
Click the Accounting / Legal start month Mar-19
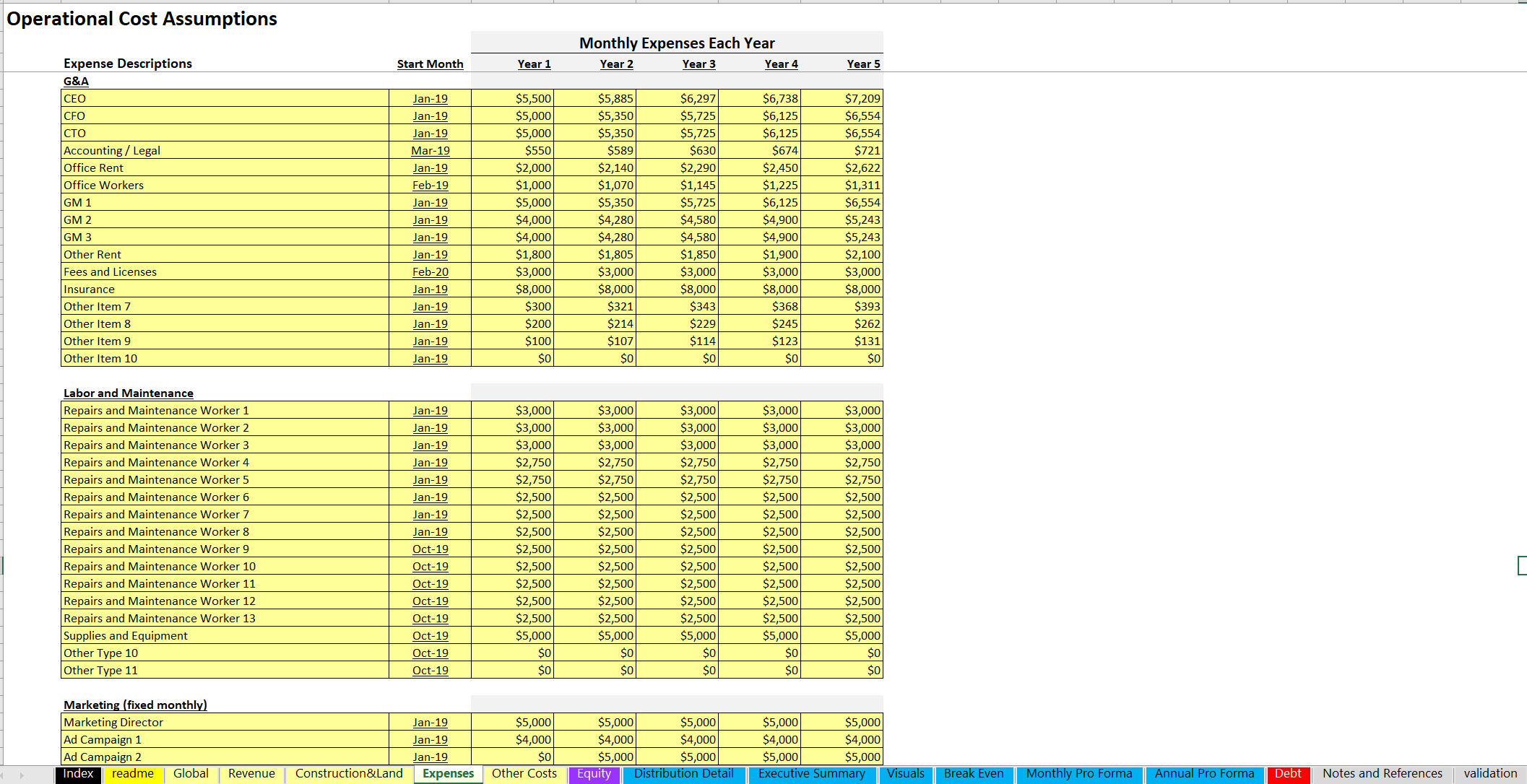(430, 150)
